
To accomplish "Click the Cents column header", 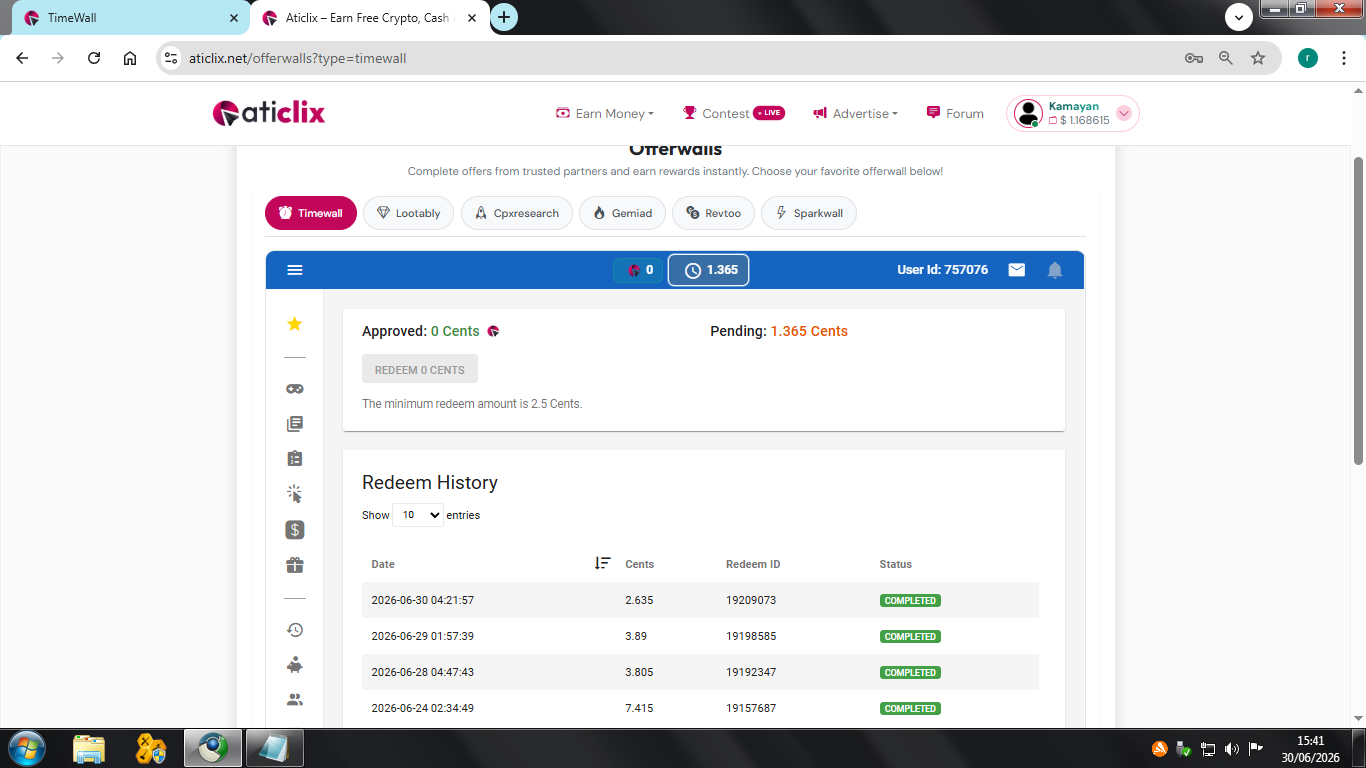I will click(x=640, y=564).
